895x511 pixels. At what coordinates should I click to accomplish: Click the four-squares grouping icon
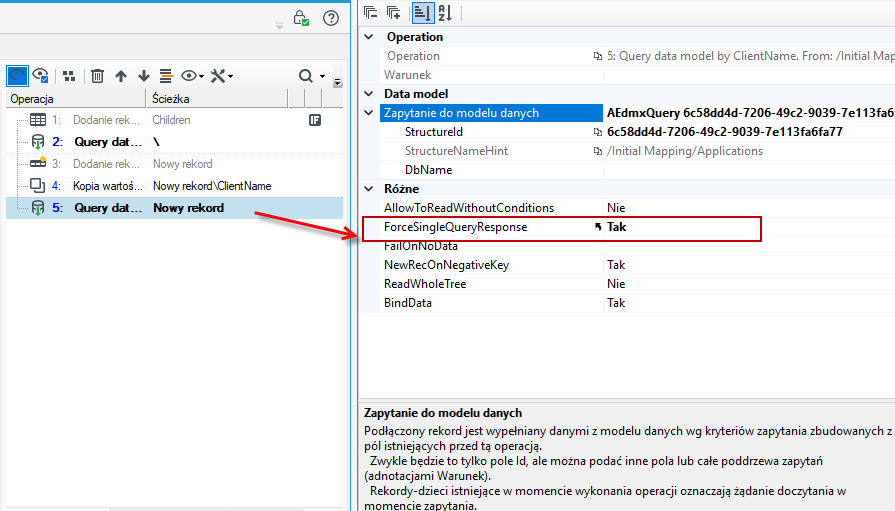pos(69,76)
